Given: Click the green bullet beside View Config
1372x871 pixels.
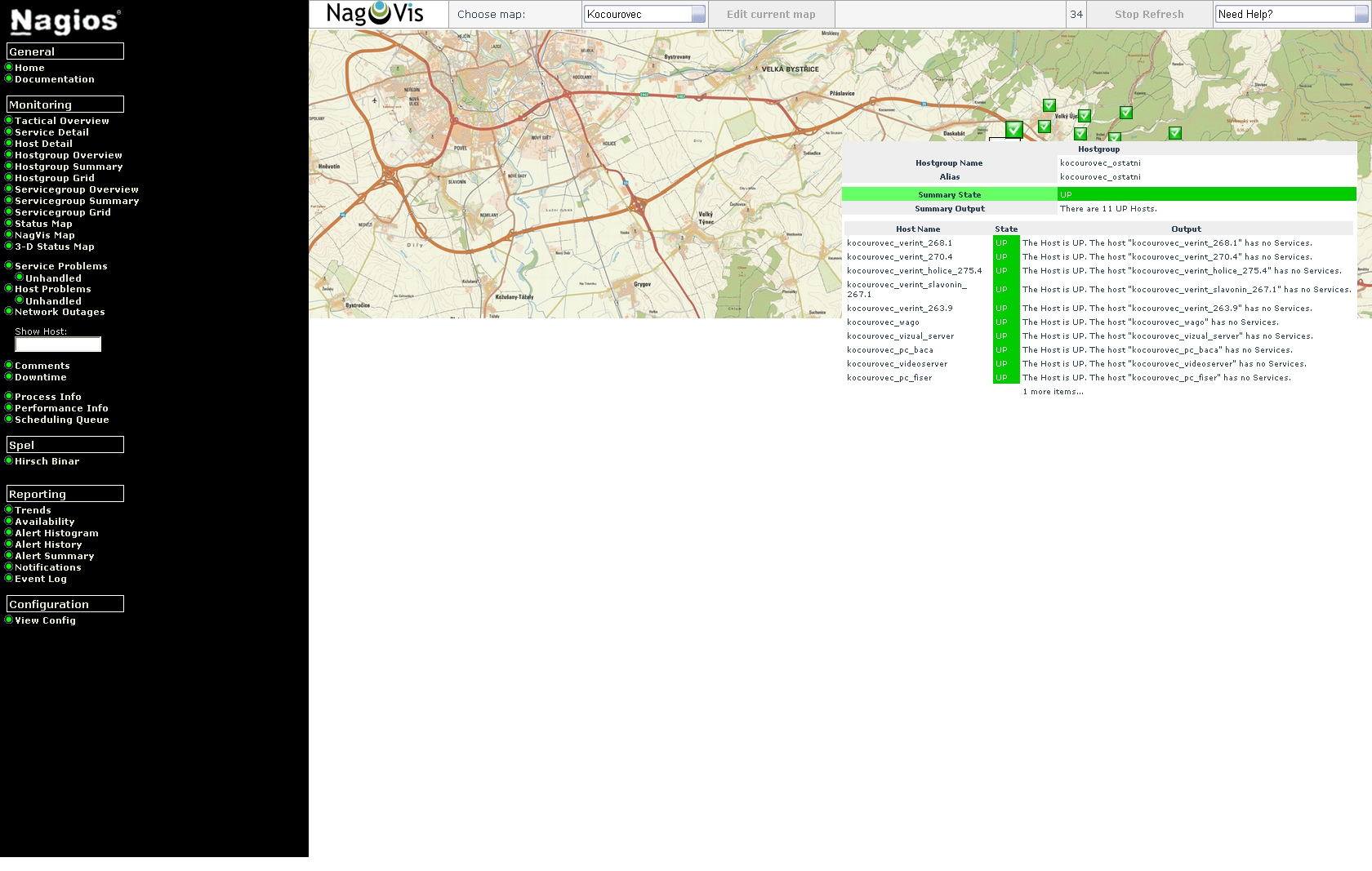Looking at the screenshot, I should tap(9, 620).
